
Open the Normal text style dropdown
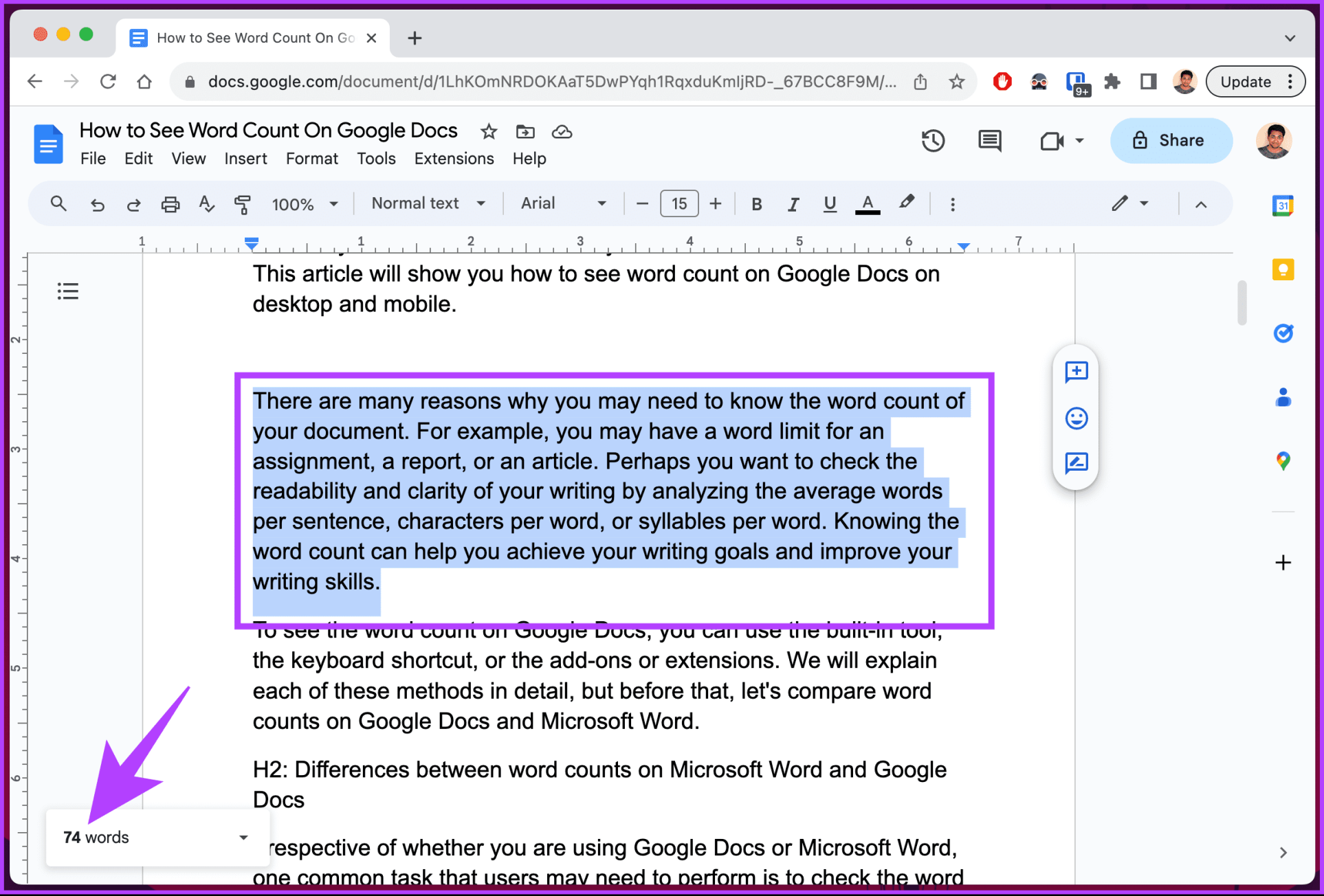pyautogui.click(x=428, y=203)
